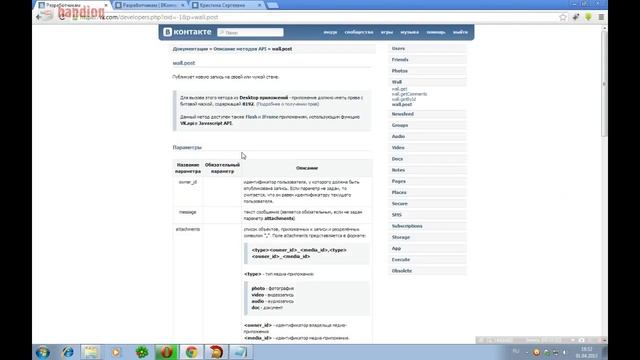
Task: Click the VKontakte logo in header
Action: [187, 32]
